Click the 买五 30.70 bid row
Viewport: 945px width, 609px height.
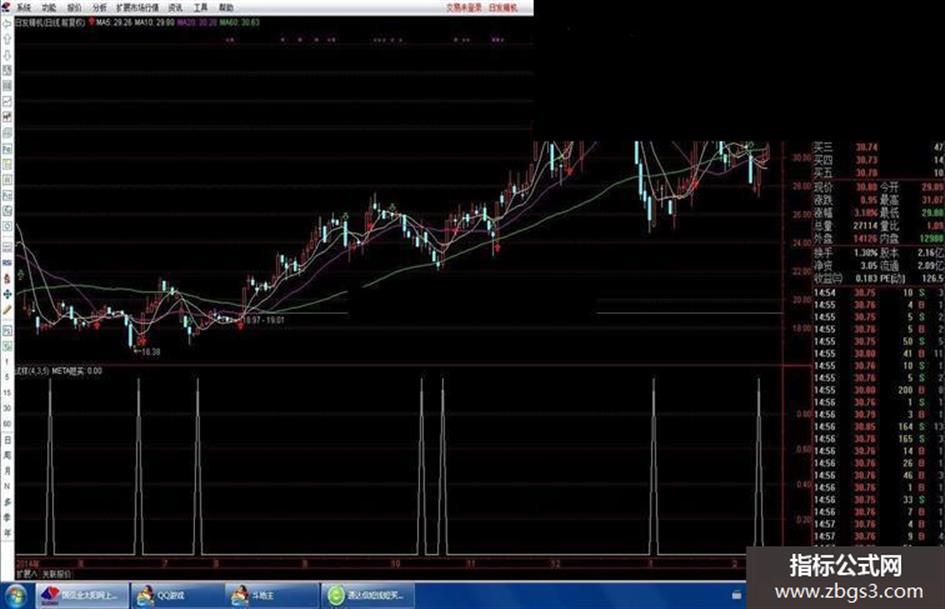click(878, 172)
